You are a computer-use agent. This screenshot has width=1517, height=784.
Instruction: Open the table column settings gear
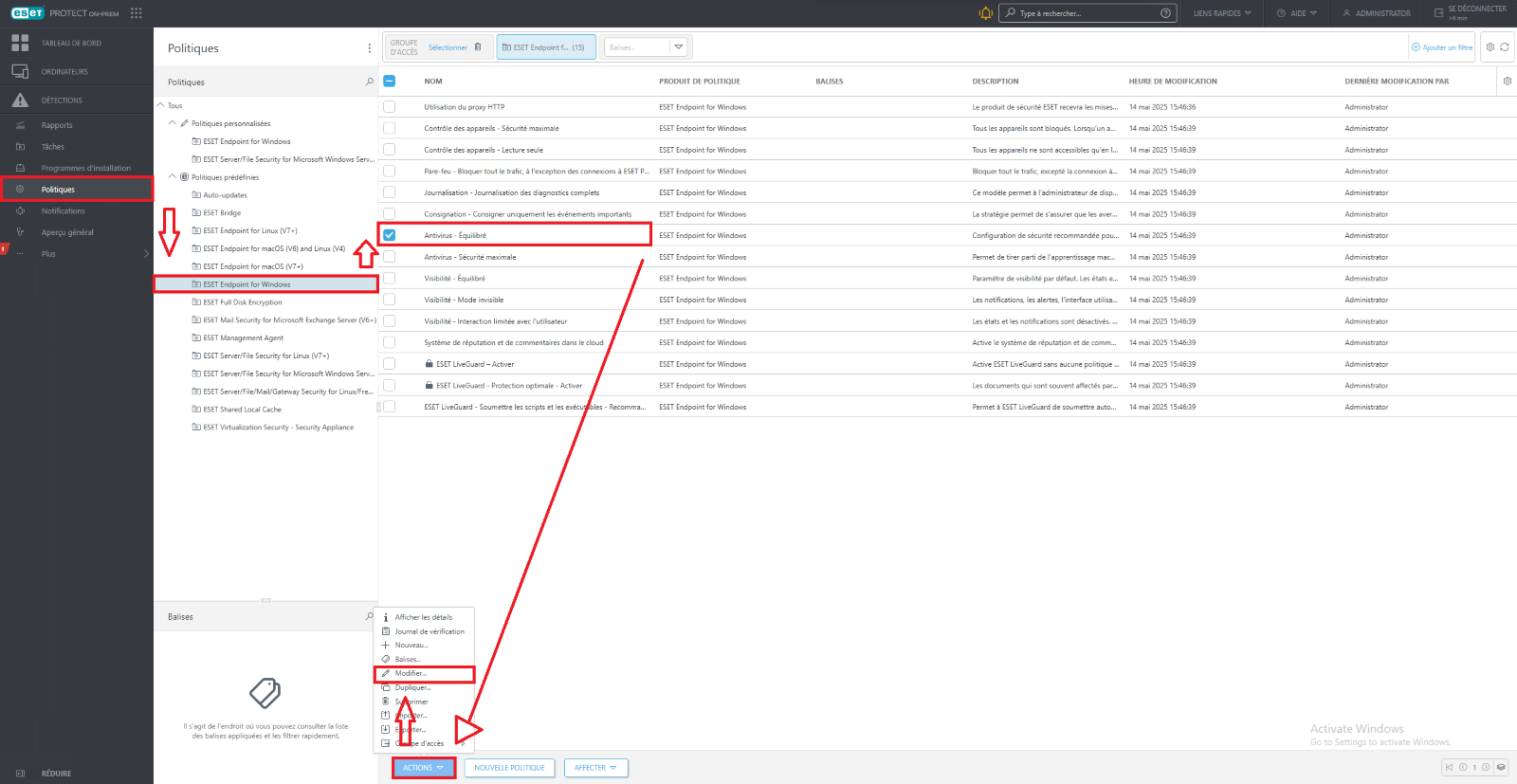tap(1508, 82)
